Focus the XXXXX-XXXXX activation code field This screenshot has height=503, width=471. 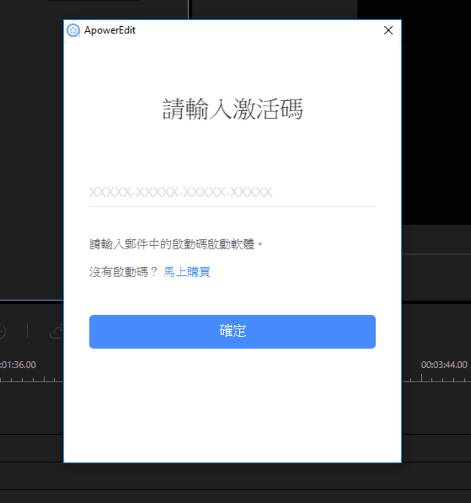pos(232,193)
